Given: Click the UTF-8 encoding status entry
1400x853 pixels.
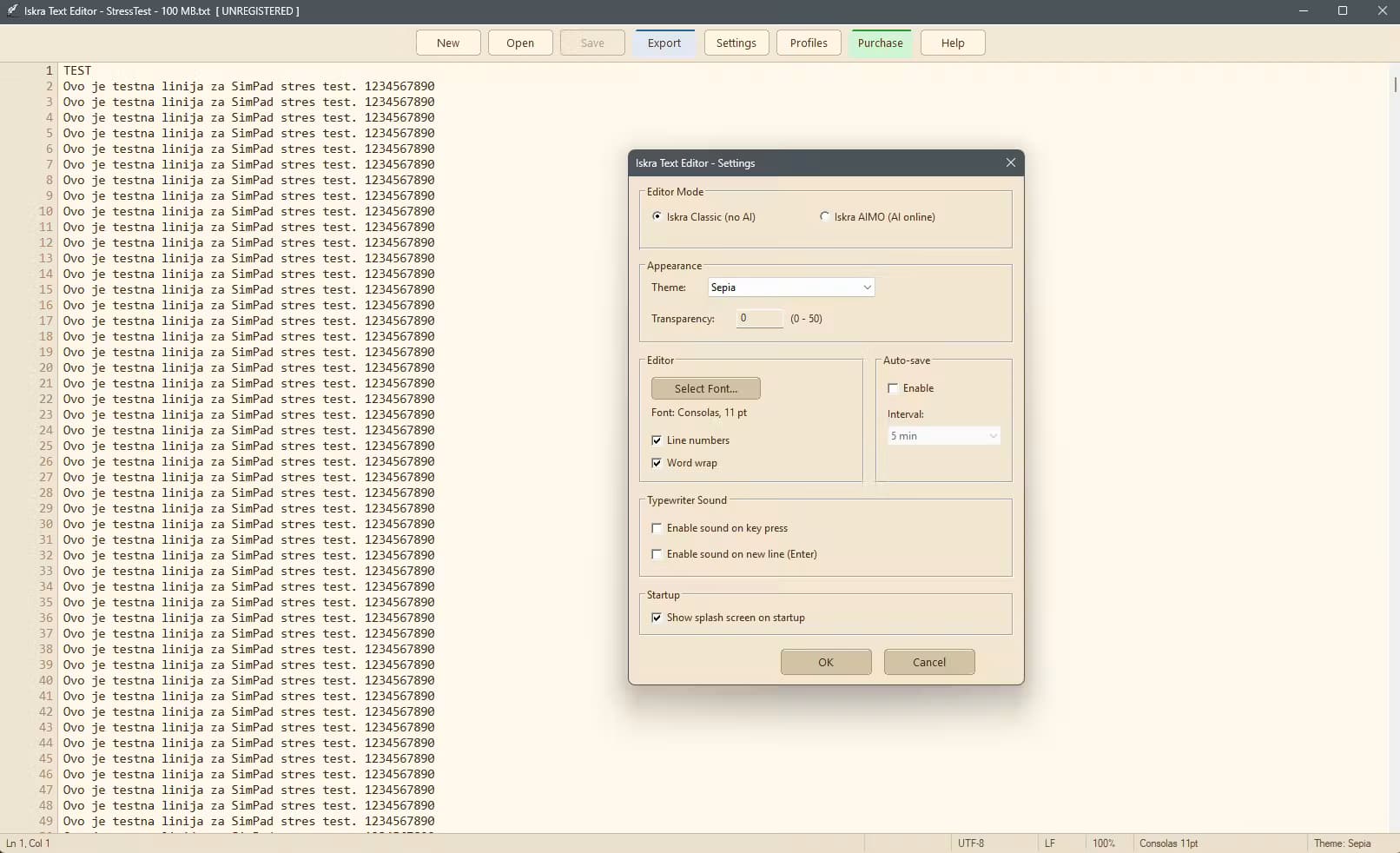Looking at the screenshot, I should (971, 843).
